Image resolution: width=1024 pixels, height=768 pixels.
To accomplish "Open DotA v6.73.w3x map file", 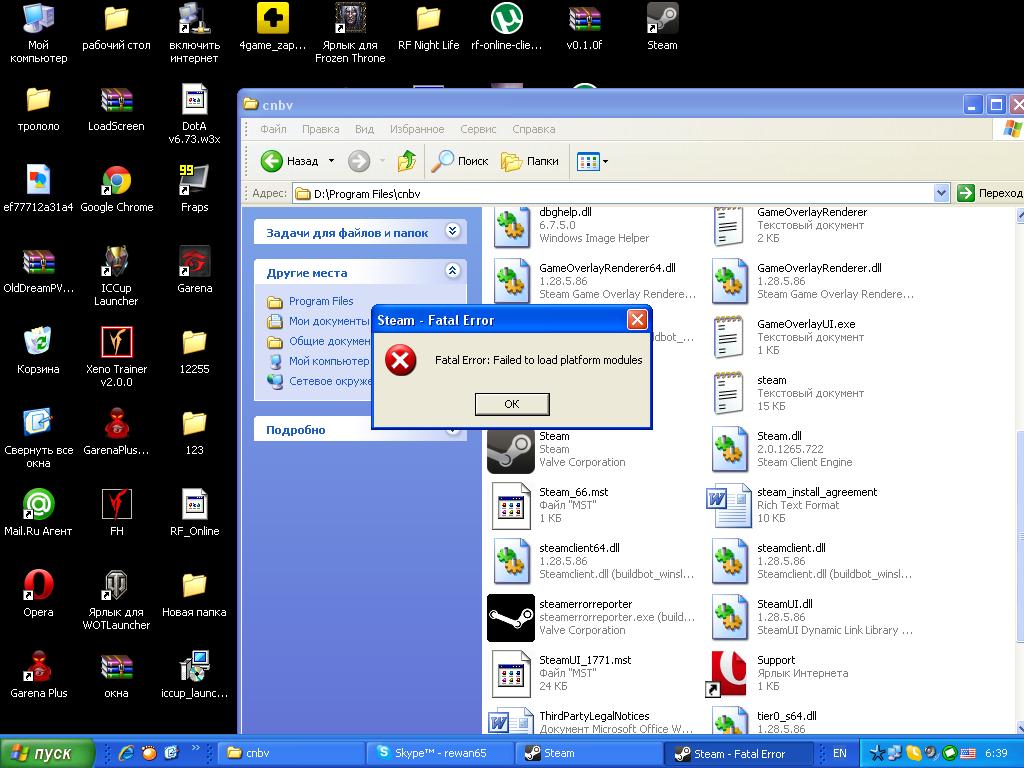I will 194,114.
